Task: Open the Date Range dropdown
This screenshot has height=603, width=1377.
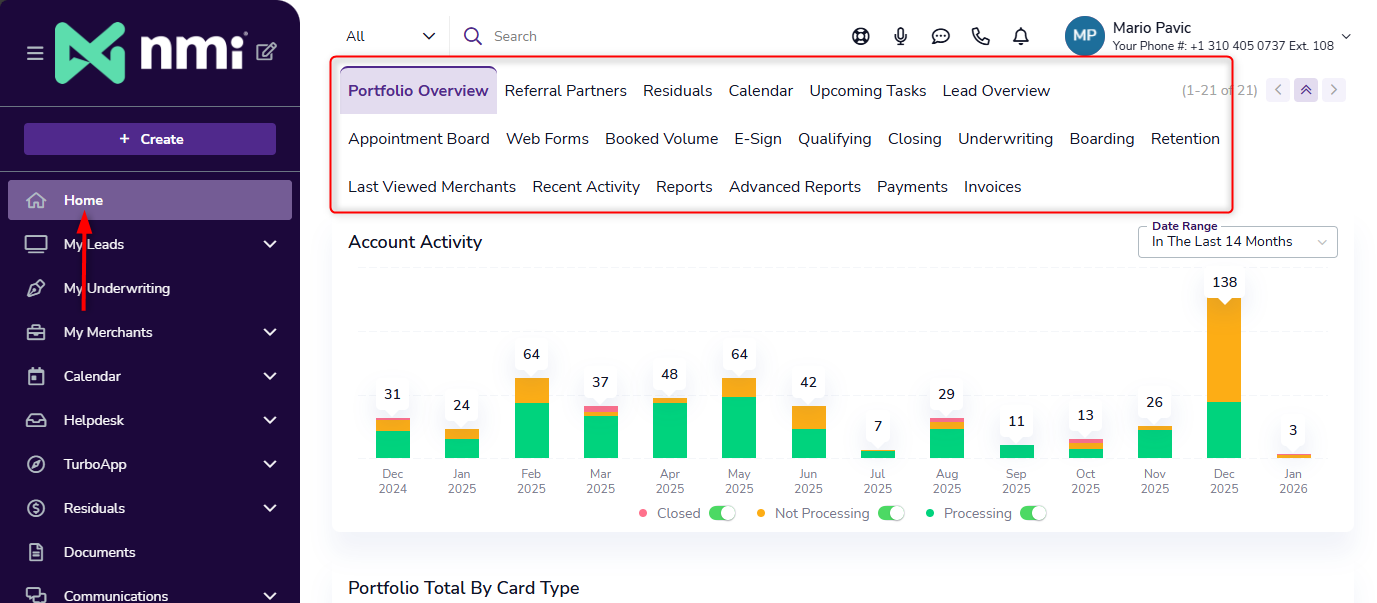Action: [1237, 242]
